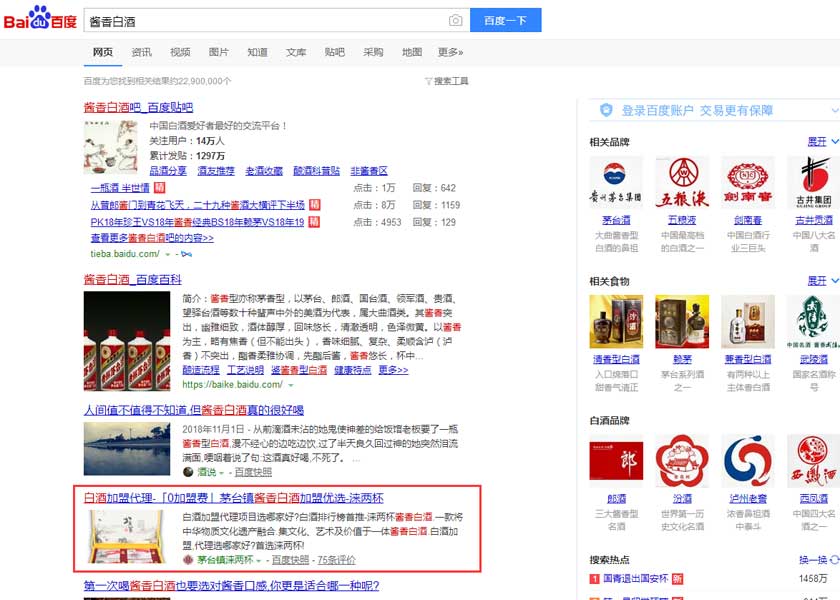
Task: Open the thread 一瓶酒 半世情
Action: 120,188
